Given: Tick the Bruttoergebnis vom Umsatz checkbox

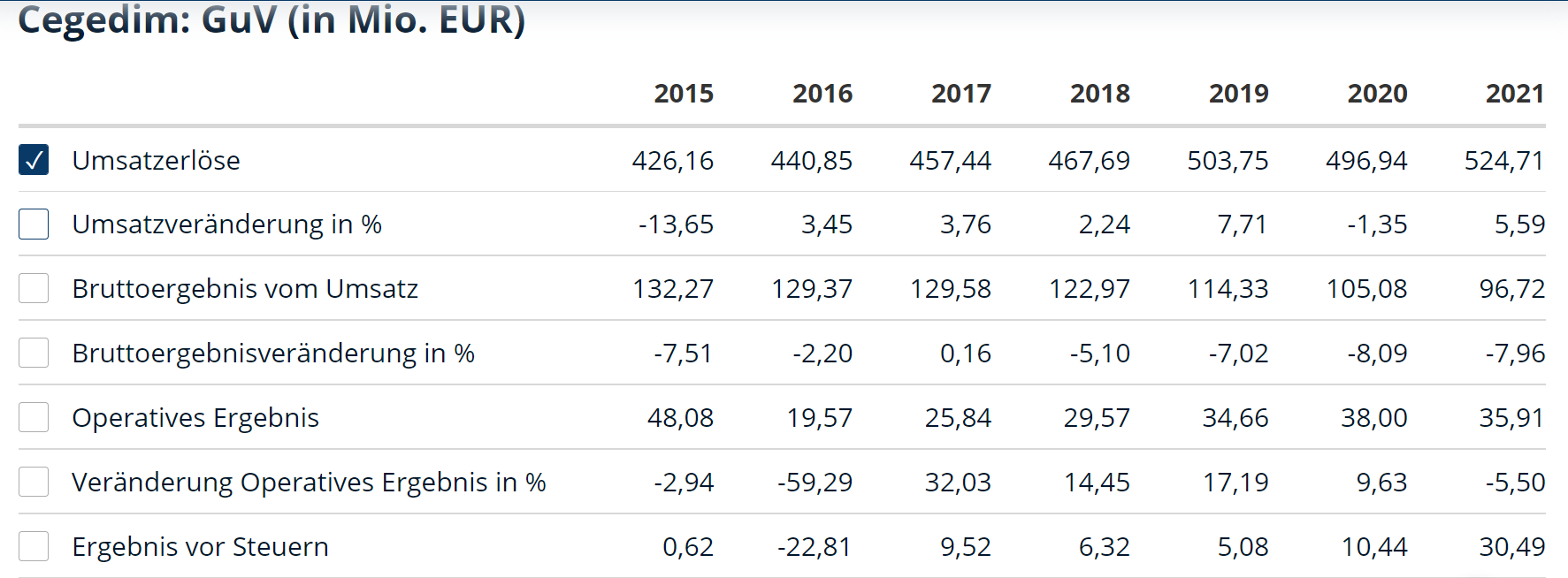Looking at the screenshot, I should pos(34,288).
